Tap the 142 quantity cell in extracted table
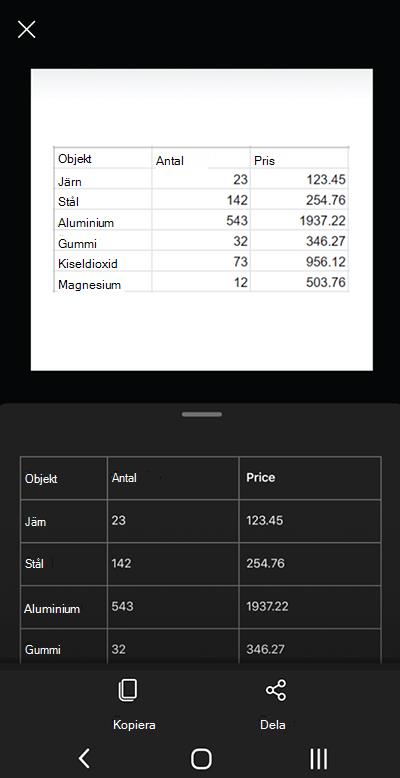This screenshot has width=400, height=778. 173,564
